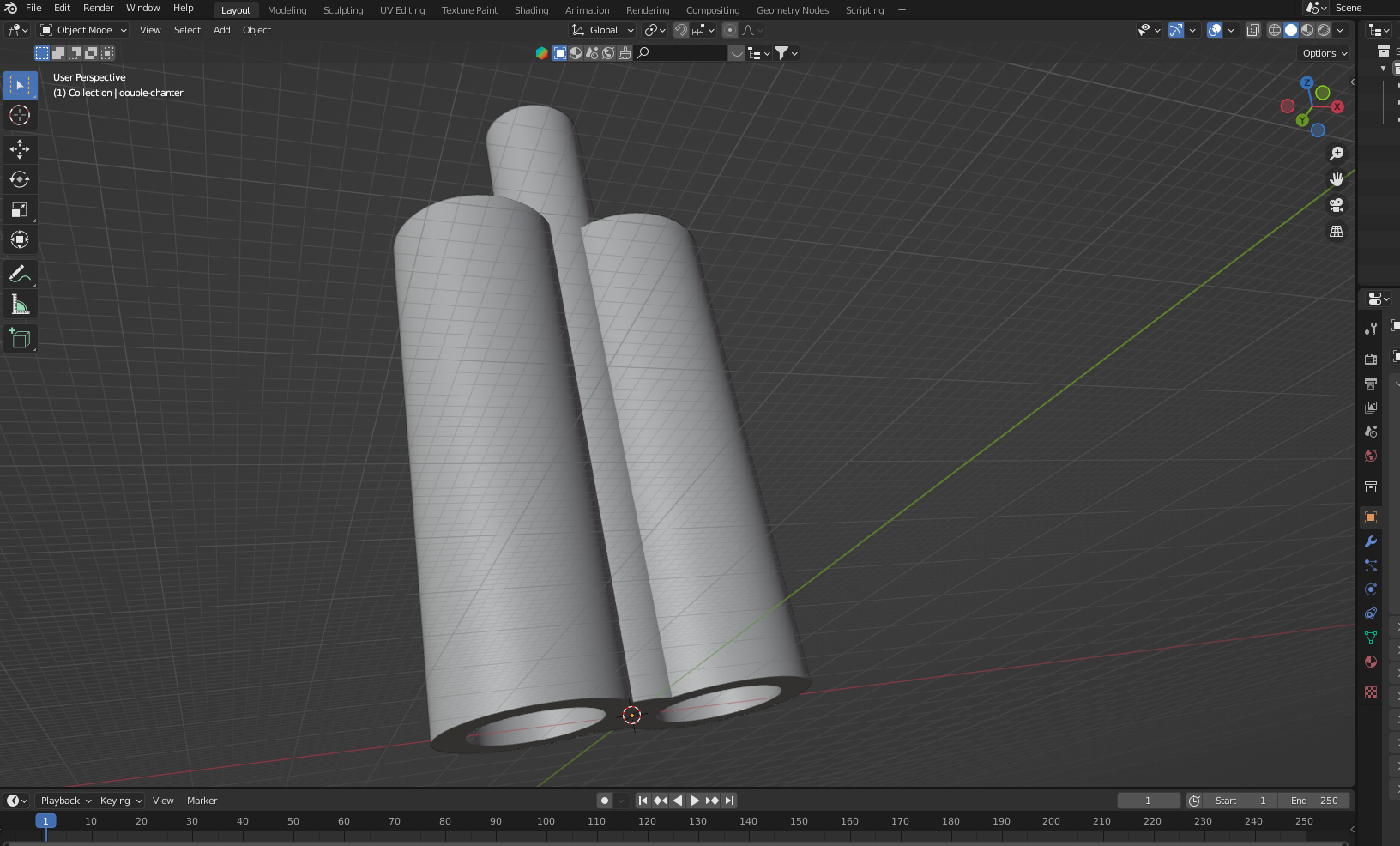
Task: Open the Output properties tab
Action: (x=1371, y=383)
